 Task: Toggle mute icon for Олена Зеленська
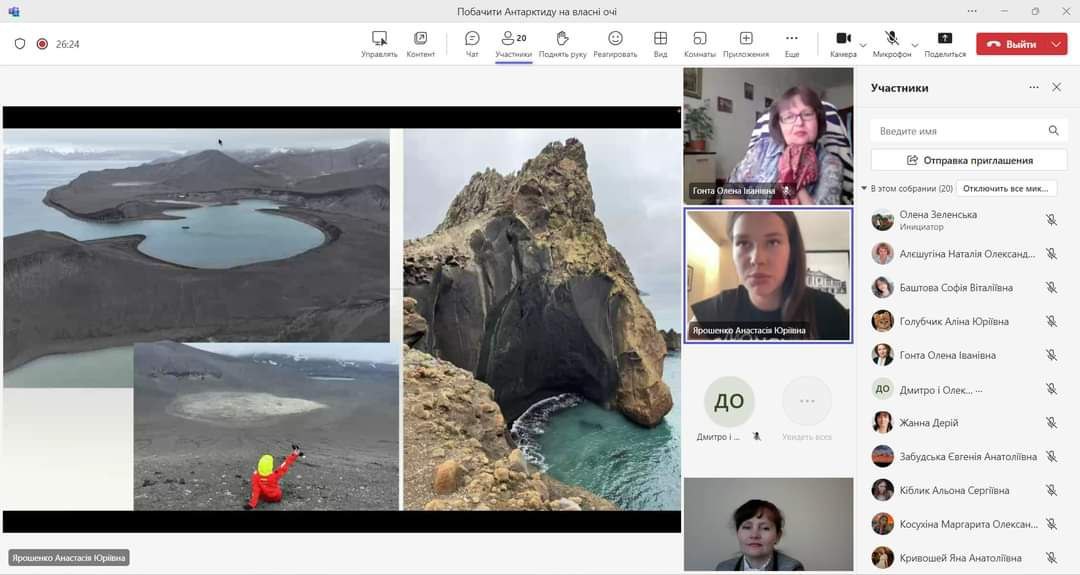(1051, 220)
